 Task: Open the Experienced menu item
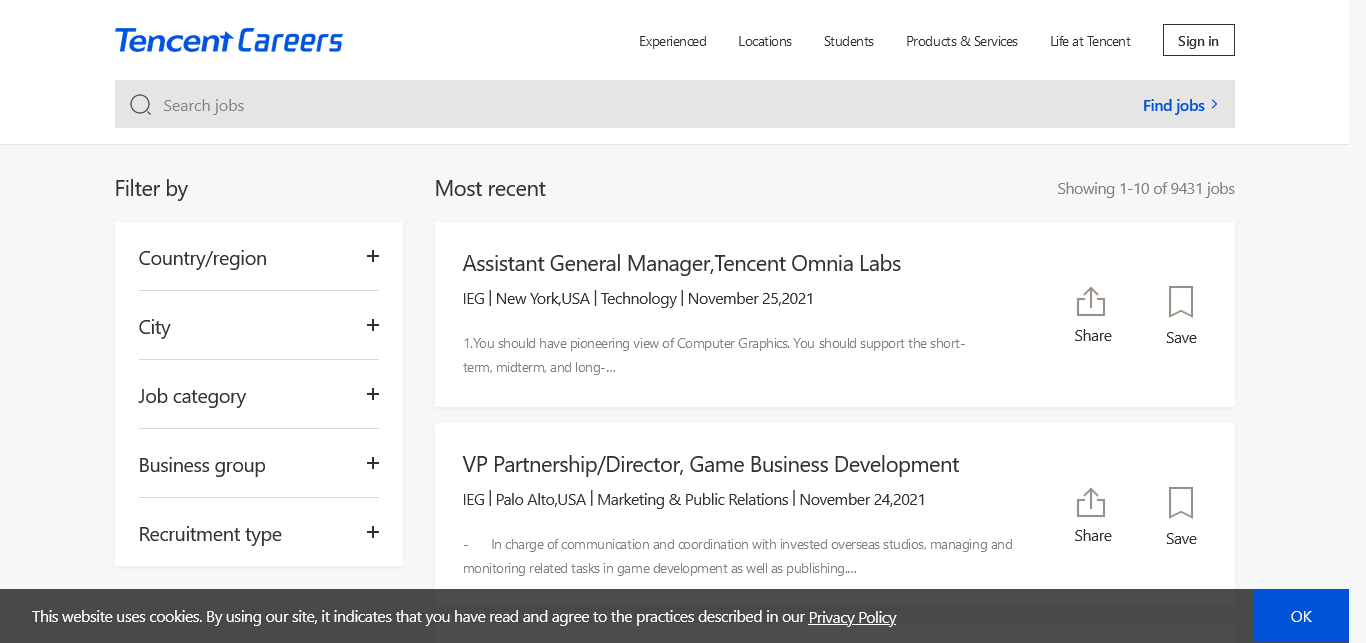tap(672, 41)
